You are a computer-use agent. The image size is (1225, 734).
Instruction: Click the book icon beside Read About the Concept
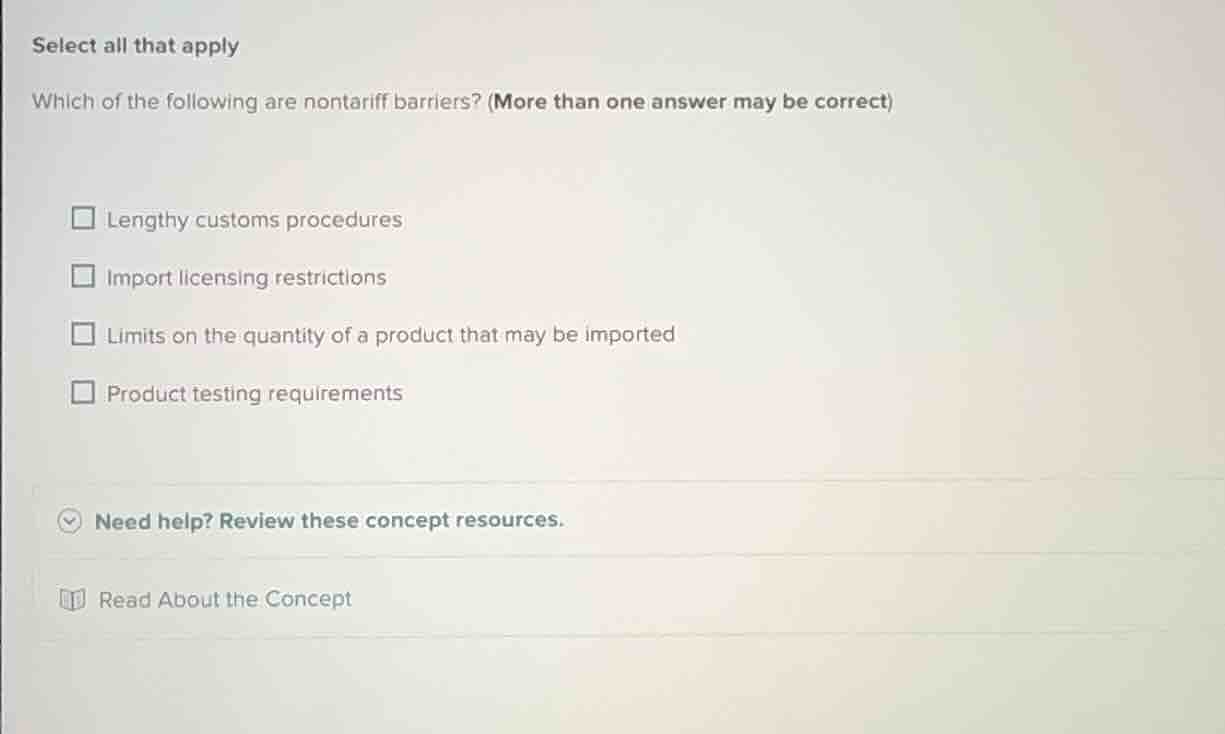tap(71, 599)
